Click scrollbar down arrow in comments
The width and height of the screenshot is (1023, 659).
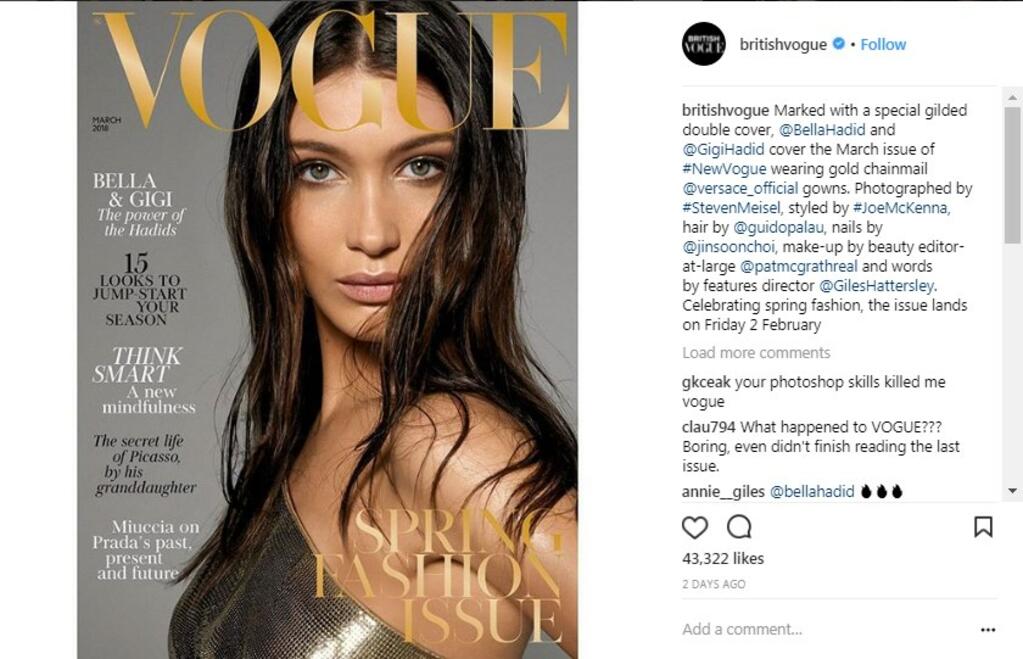tap(1013, 491)
